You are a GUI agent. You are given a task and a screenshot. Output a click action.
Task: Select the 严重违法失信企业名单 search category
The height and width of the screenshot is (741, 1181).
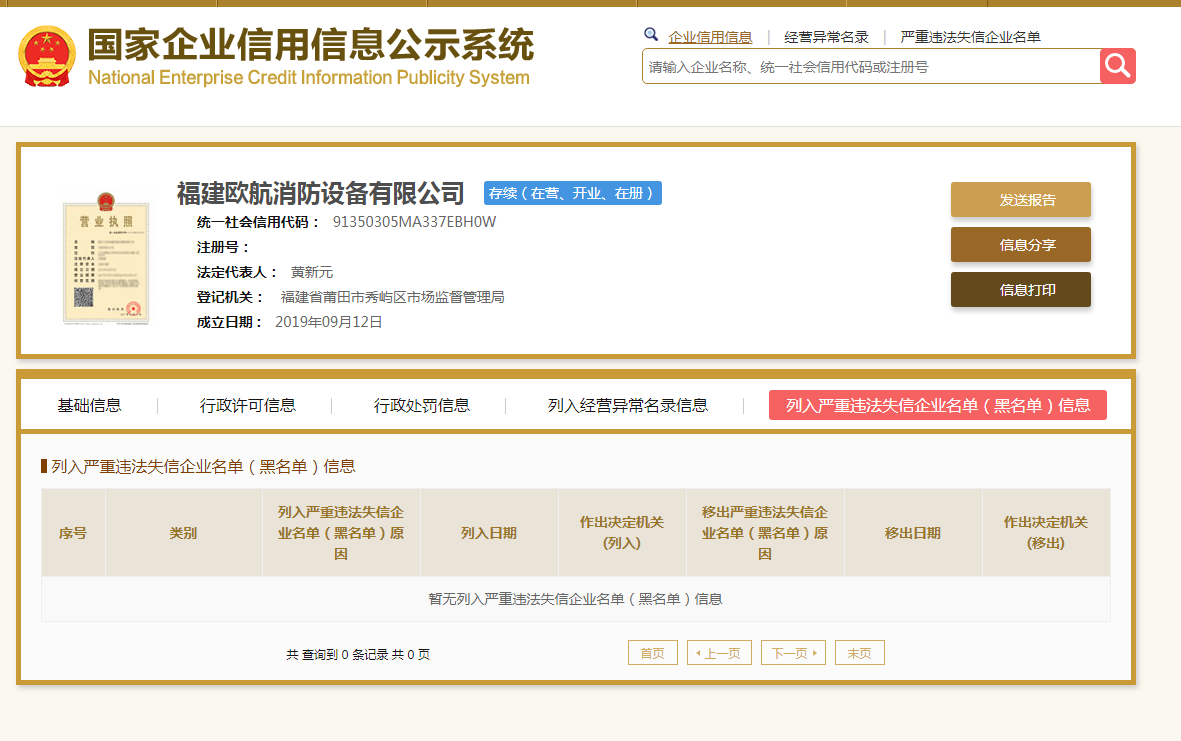click(970, 37)
